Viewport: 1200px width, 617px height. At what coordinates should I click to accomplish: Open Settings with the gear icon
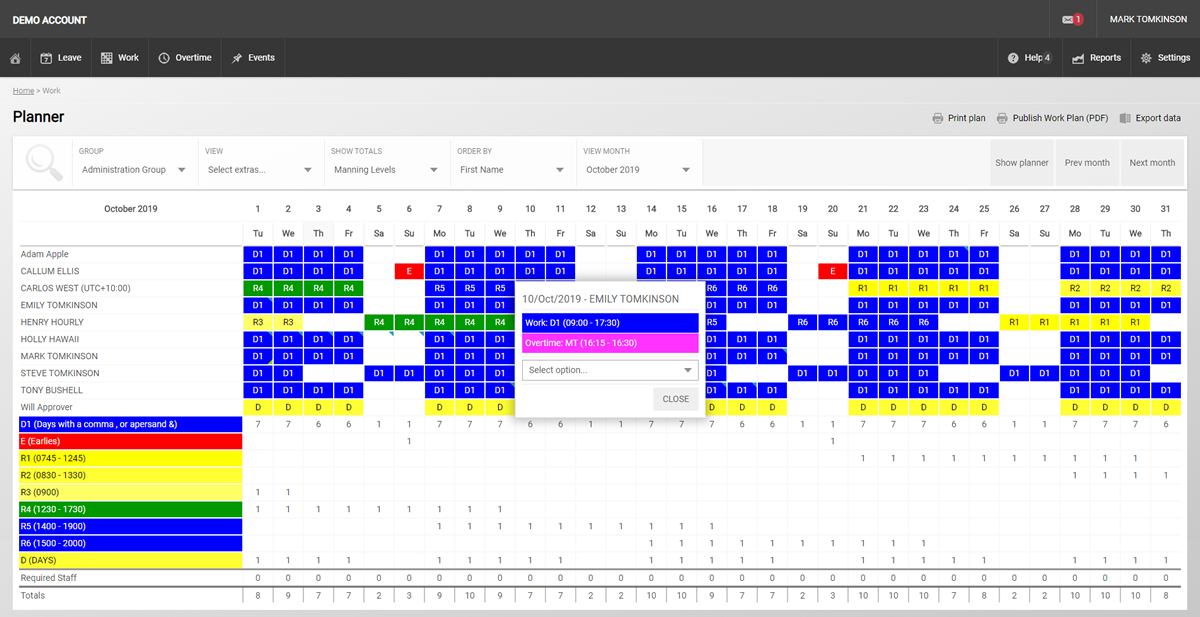coord(1146,58)
